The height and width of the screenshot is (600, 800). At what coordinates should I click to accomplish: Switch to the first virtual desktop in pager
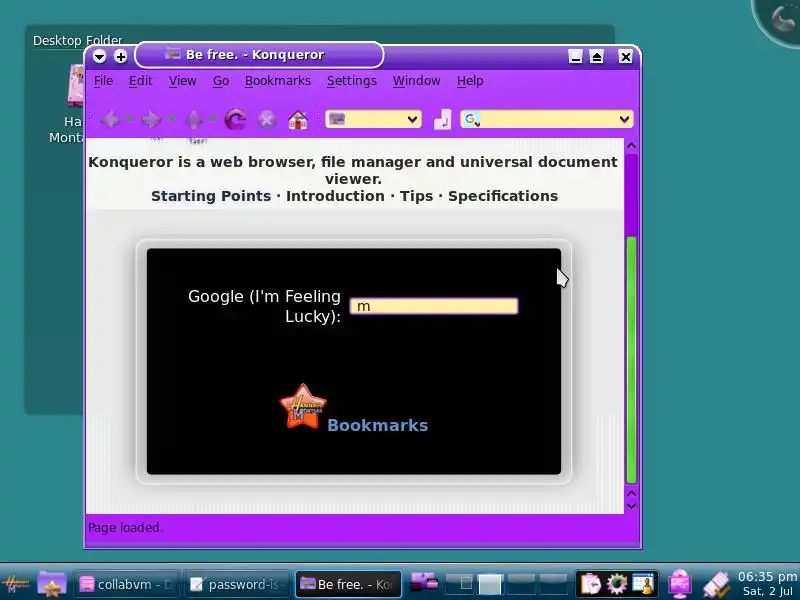click(x=460, y=584)
